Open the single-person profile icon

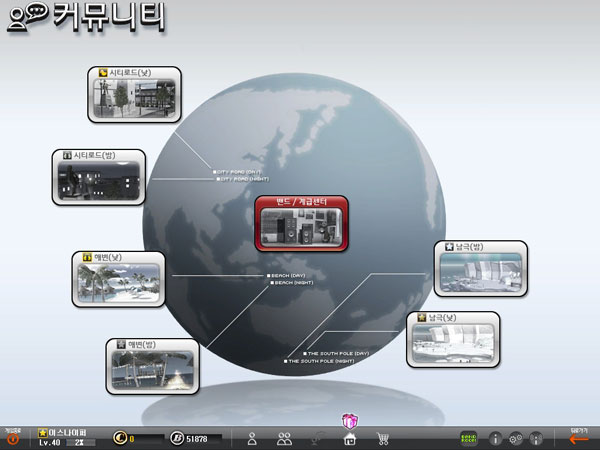(253, 438)
